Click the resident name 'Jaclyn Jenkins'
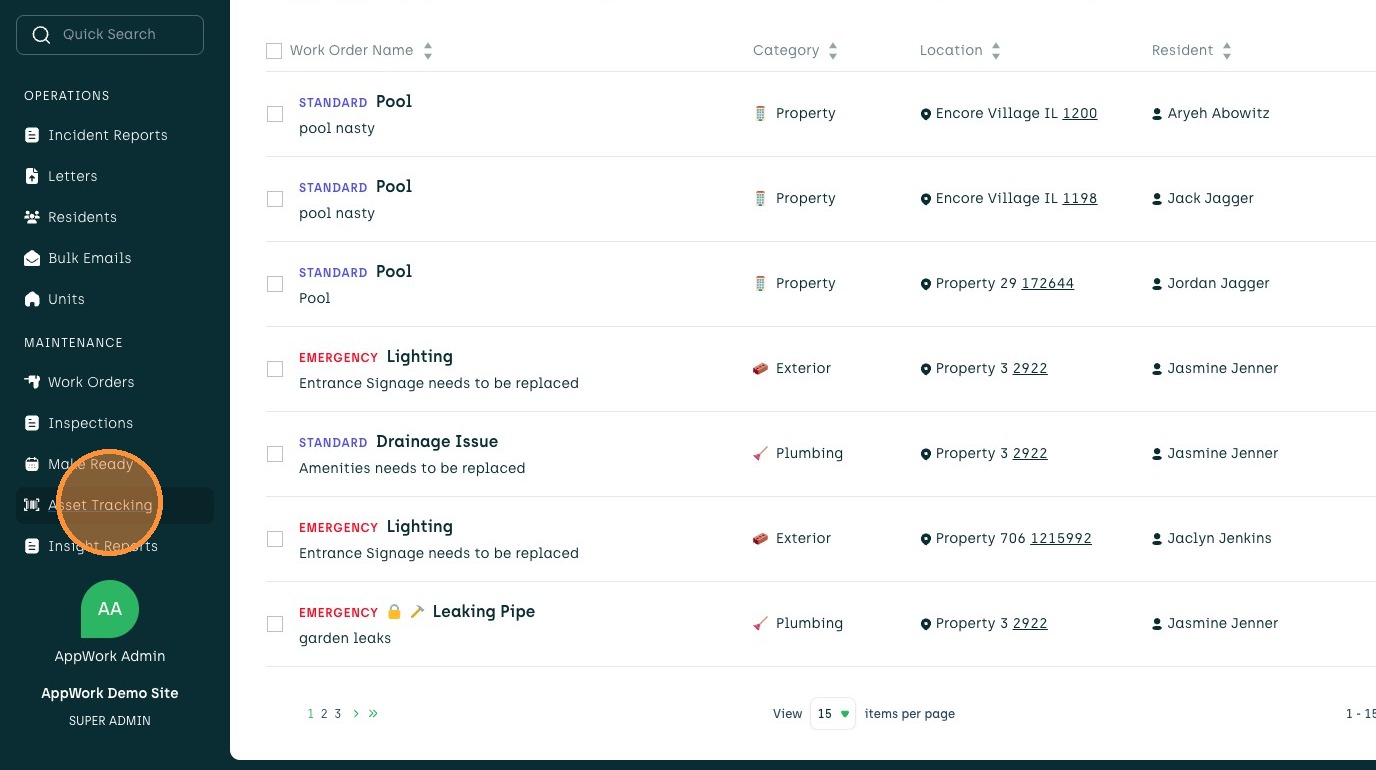 (x=1220, y=539)
